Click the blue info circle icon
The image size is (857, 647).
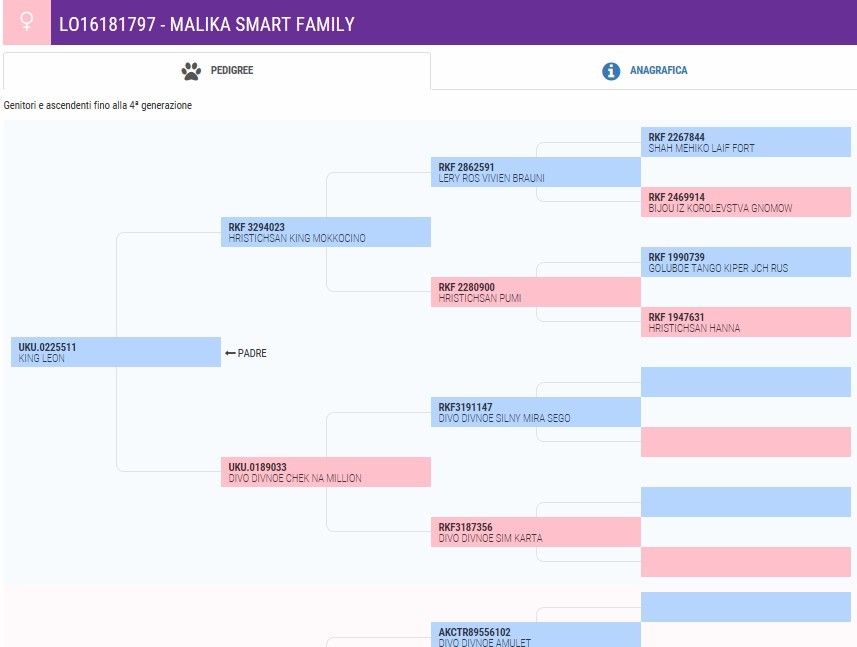pos(611,71)
